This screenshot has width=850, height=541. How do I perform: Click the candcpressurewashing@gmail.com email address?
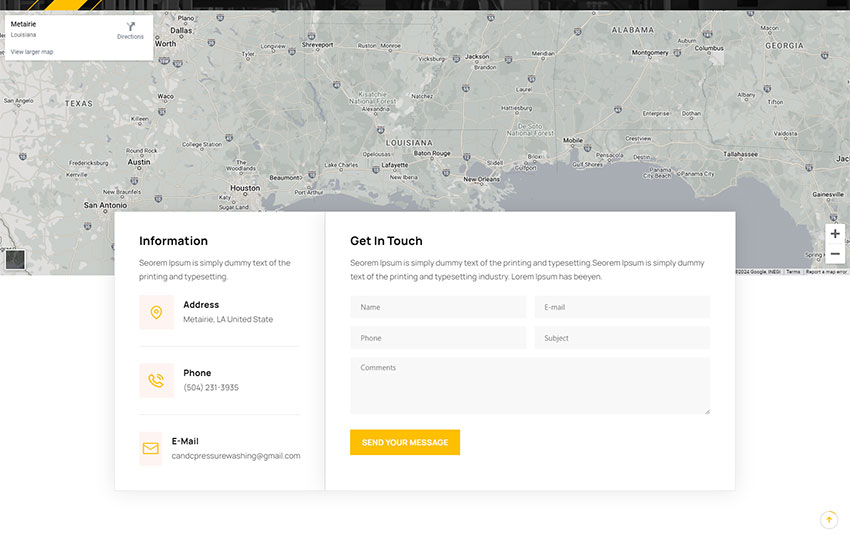tap(236, 456)
